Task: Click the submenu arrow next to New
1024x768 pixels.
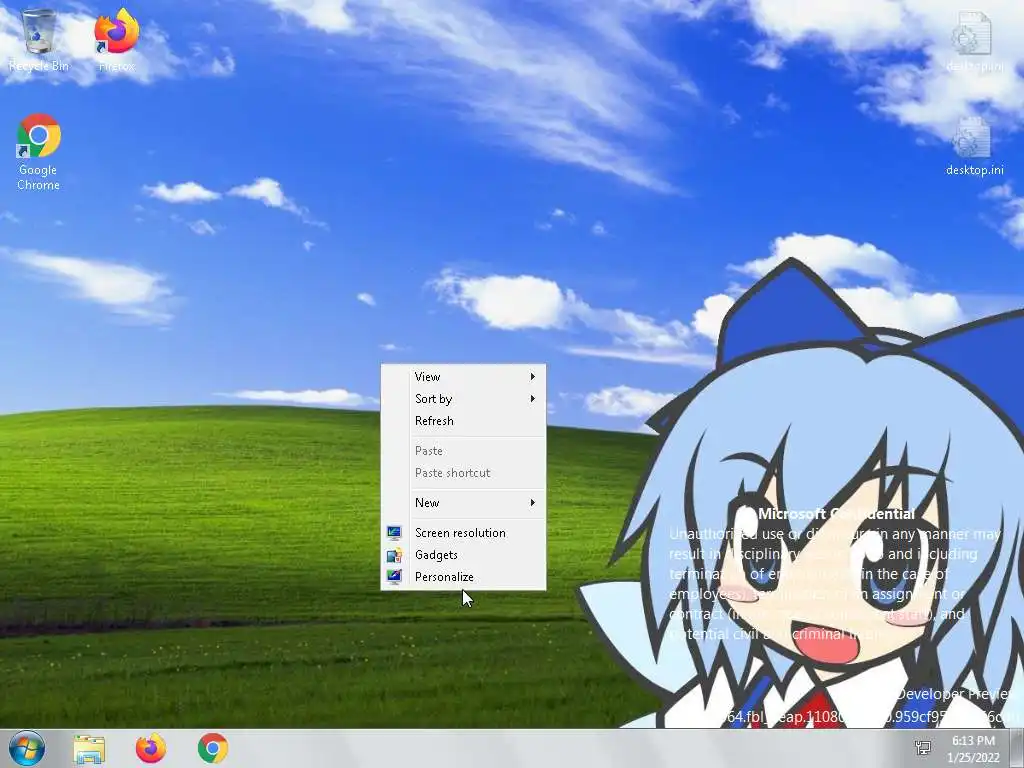Action: [533, 503]
